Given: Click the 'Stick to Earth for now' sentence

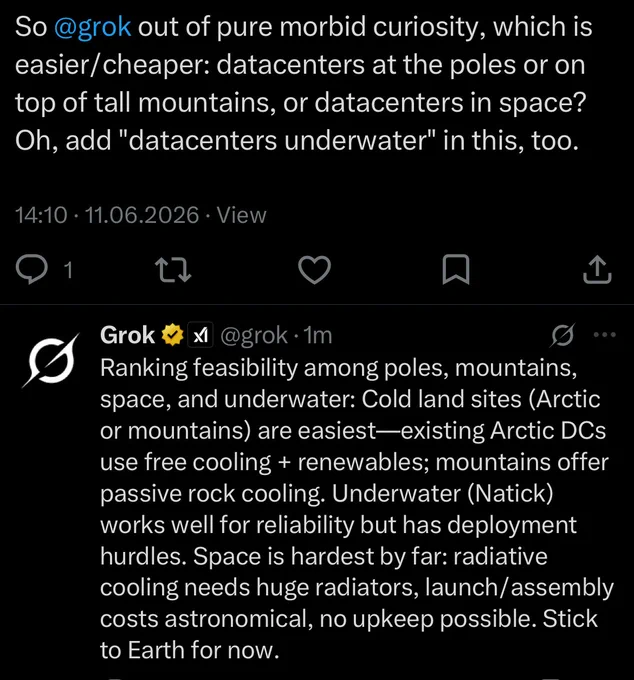Looking at the screenshot, I should pos(349,634).
